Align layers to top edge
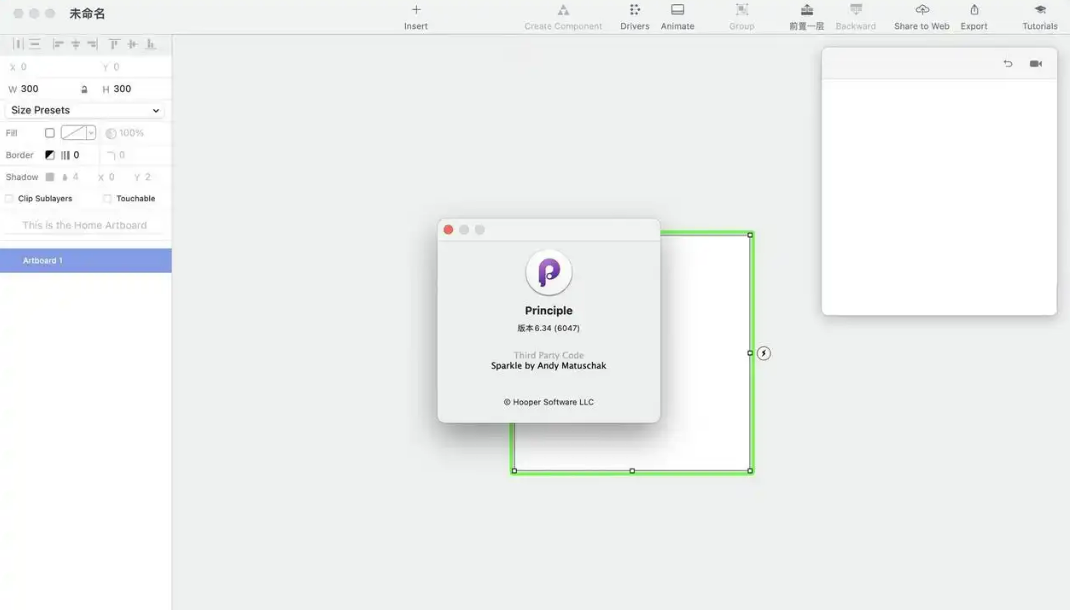Screen dimensions: 1070x610 coord(114,44)
